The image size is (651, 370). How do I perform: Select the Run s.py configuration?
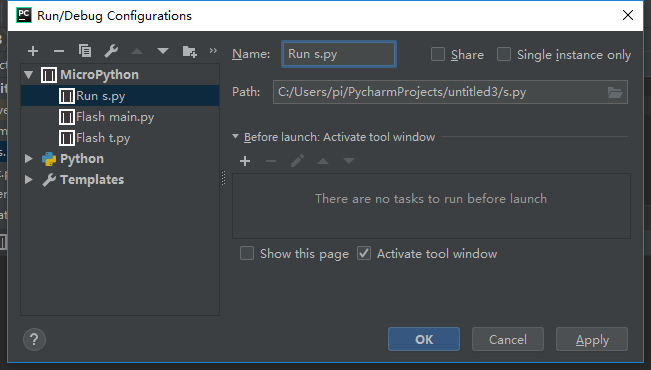tap(120, 96)
